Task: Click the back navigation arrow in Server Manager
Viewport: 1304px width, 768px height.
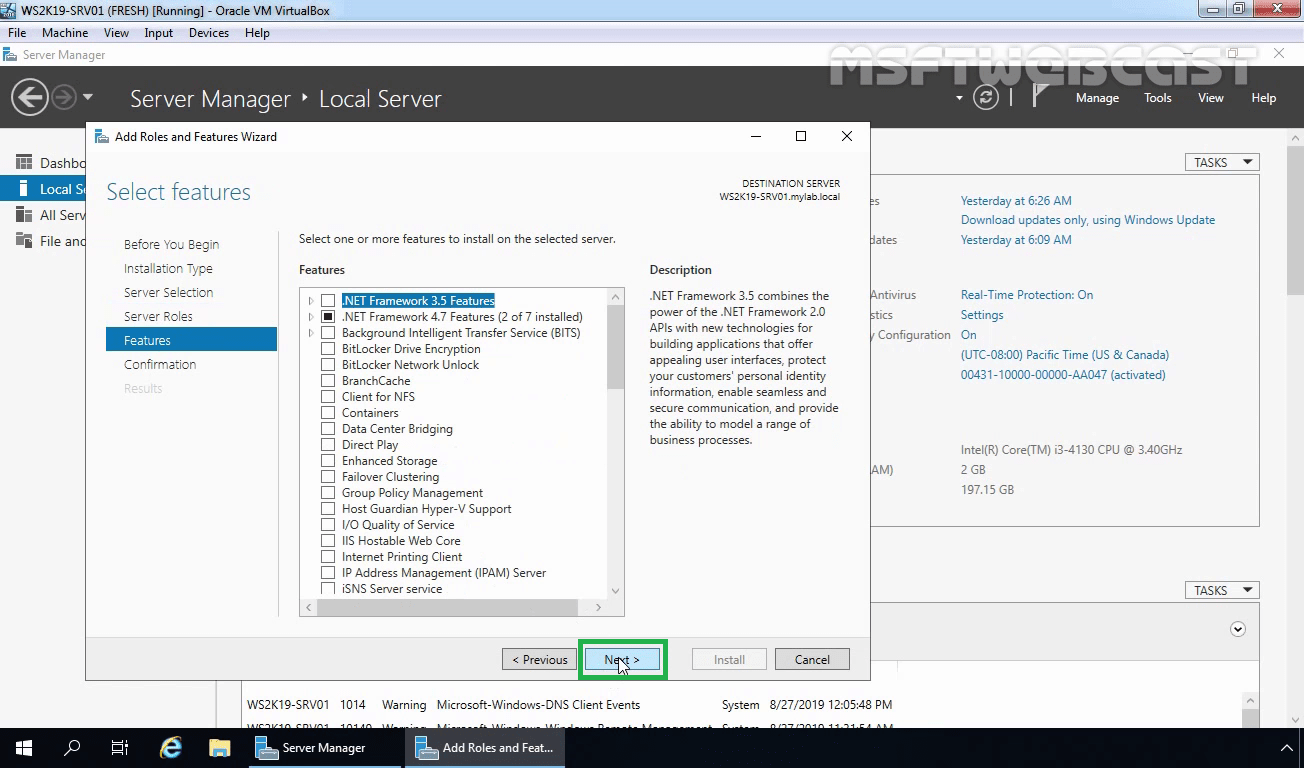Action: (x=29, y=97)
